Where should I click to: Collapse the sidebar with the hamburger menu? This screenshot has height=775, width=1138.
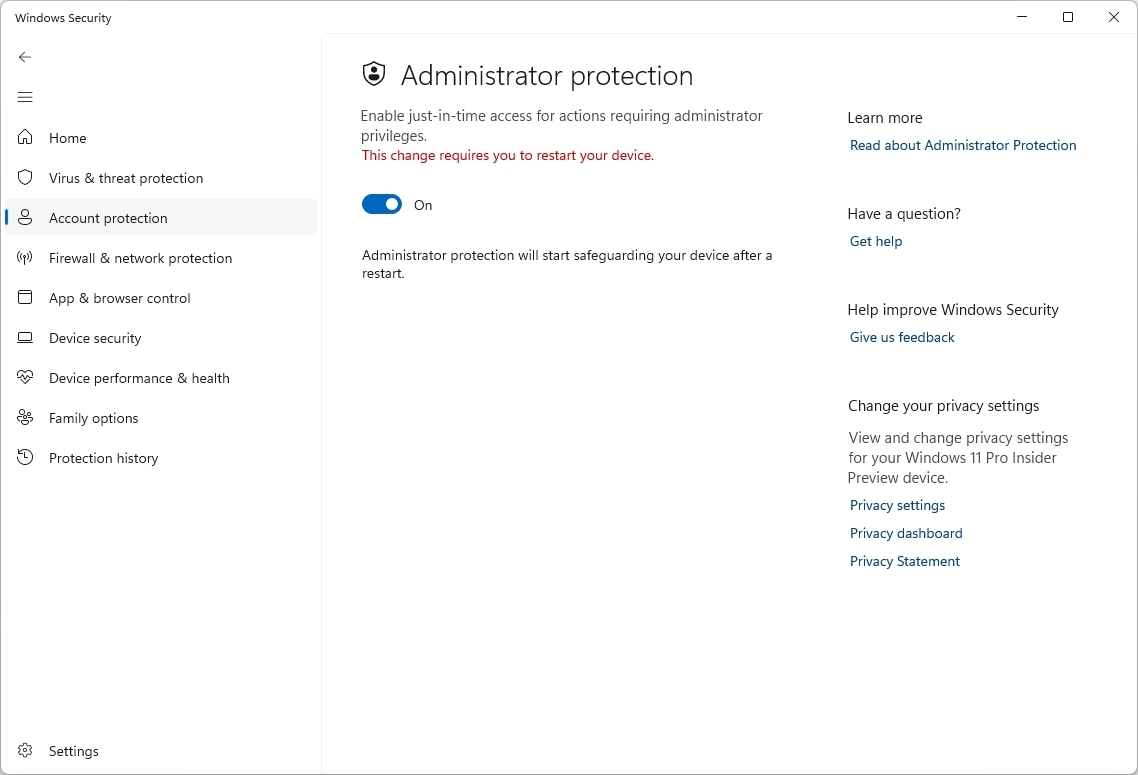25,97
